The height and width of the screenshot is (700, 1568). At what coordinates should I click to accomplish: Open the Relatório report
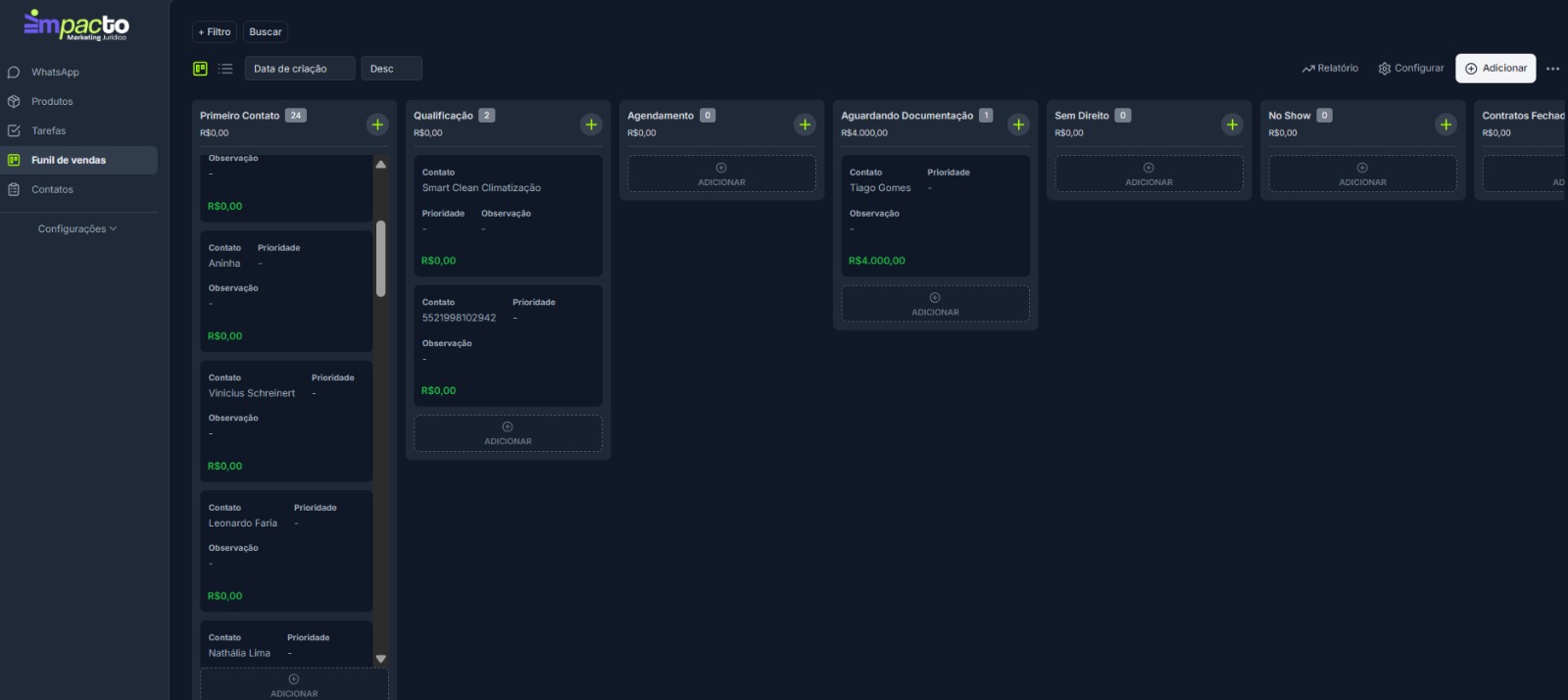[1330, 69]
